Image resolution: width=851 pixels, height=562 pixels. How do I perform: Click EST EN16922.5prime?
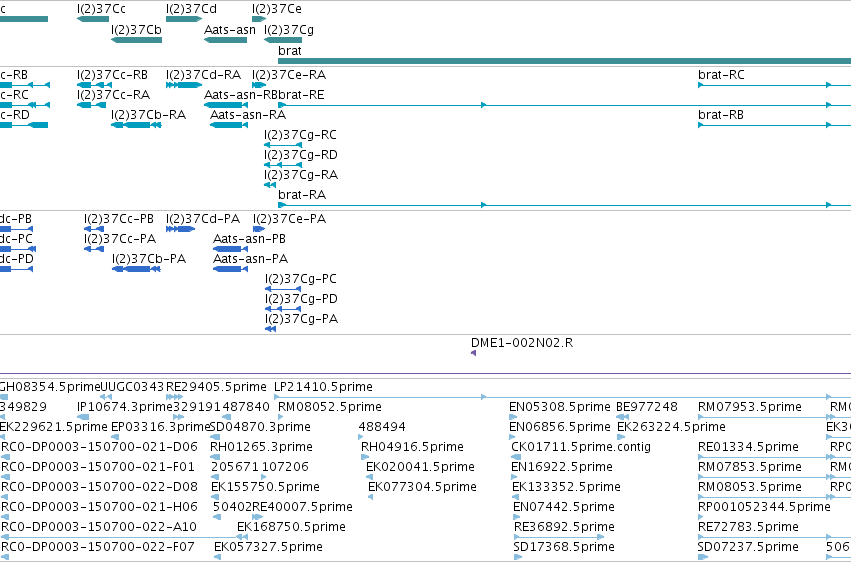point(562,467)
